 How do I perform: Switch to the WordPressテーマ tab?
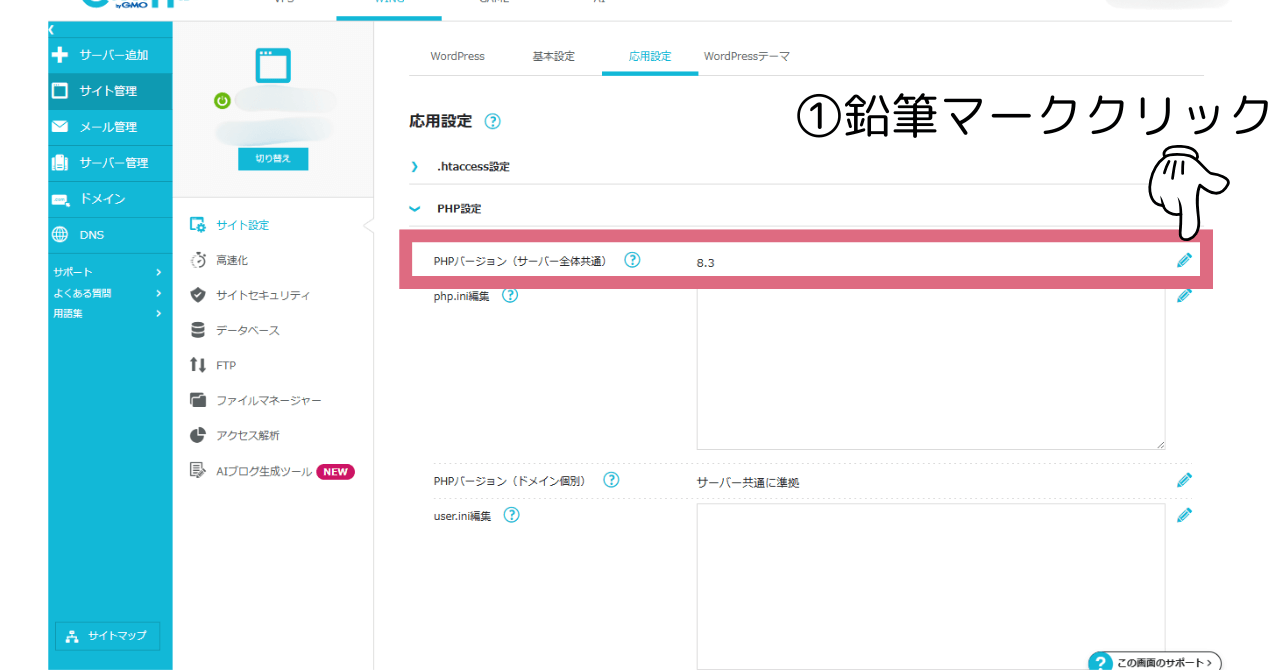pyautogui.click(x=746, y=56)
